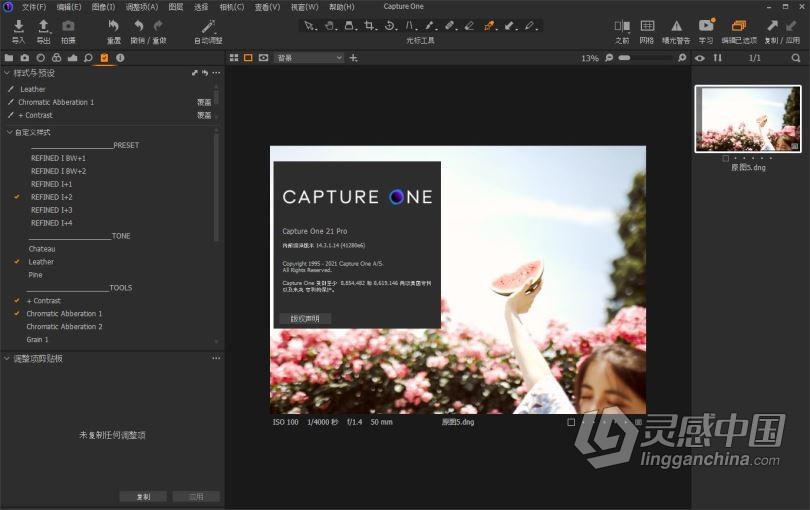Open the Metadata info tool tab
Screen dimensions: 810x510
click(x=120, y=58)
